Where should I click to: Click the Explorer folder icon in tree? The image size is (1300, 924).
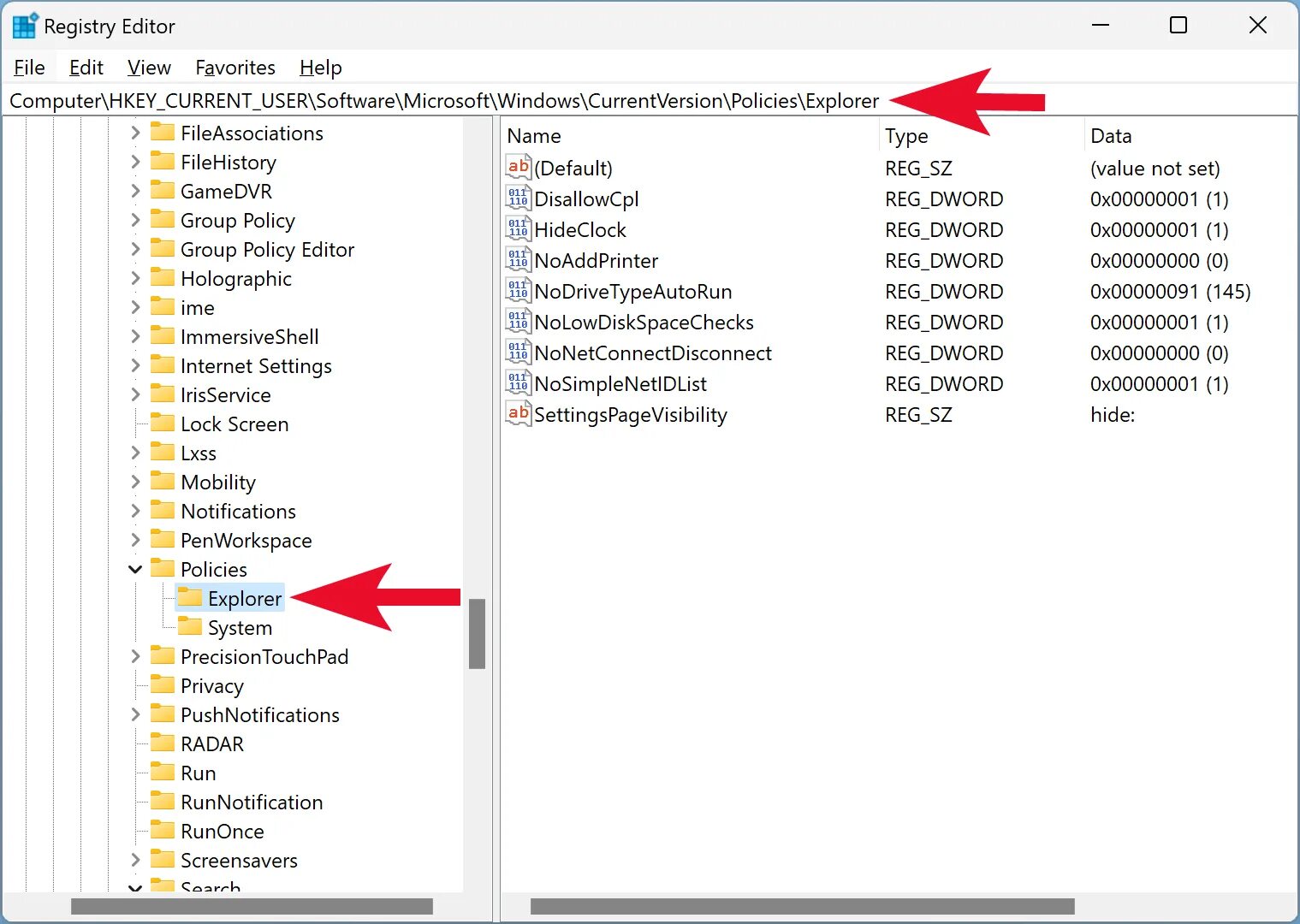189,597
